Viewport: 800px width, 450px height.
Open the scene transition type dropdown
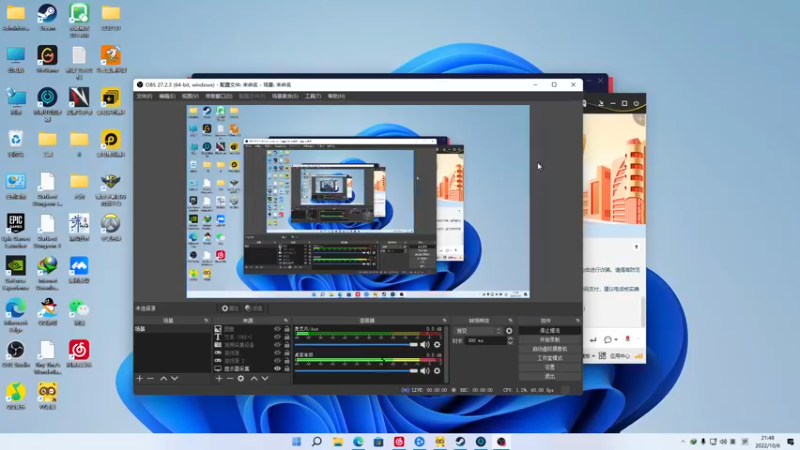coord(478,331)
